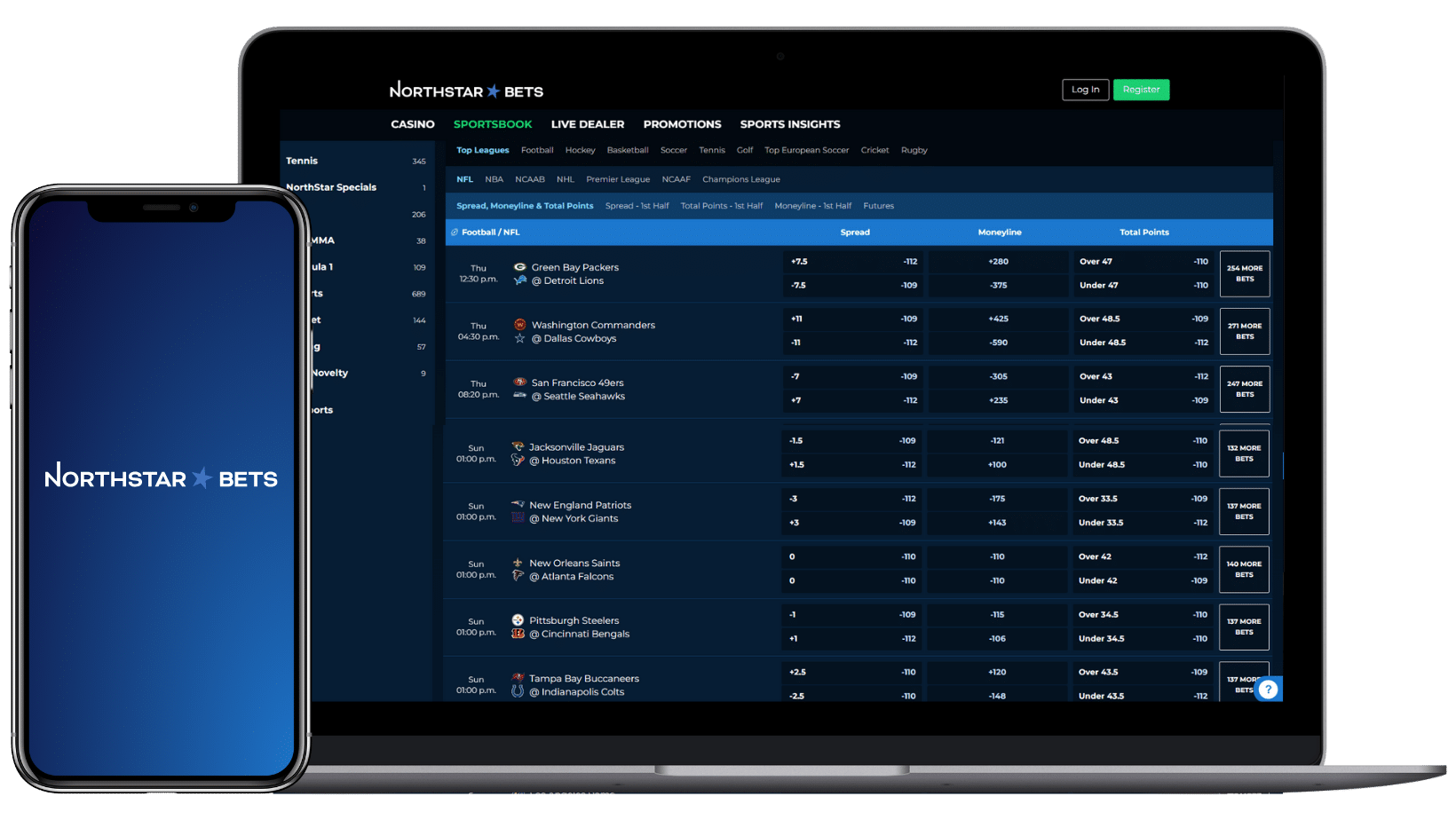1456x820 pixels.
Task: Click the Washington Commanders team logo
Action: pos(520,325)
